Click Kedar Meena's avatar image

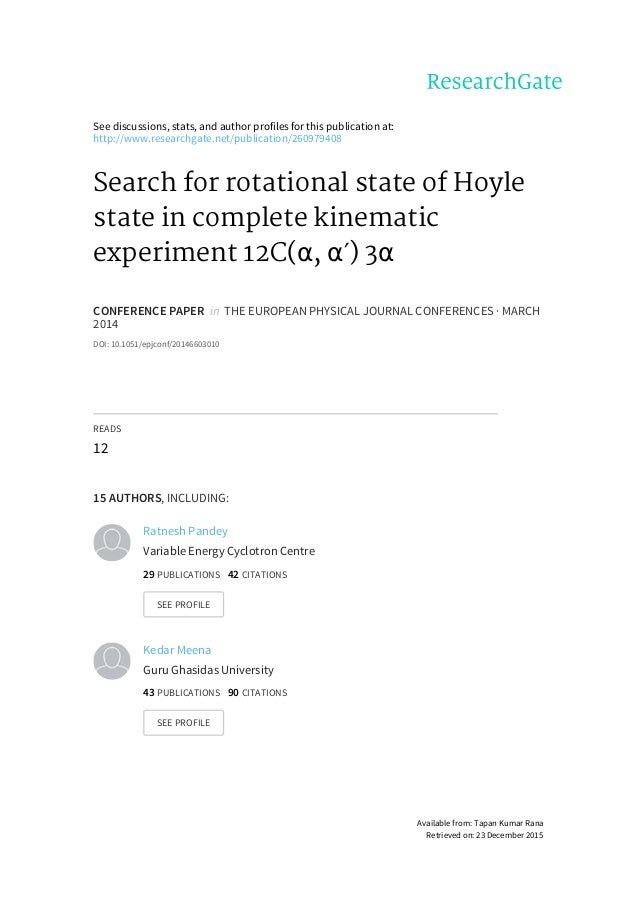pyautogui.click(x=112, y=660)
